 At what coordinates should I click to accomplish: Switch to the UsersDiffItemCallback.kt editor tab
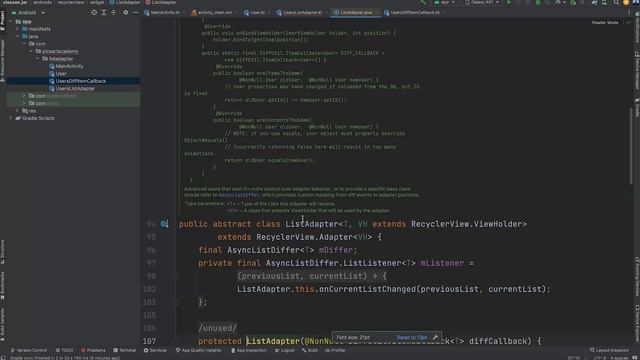click(x=414, y=13)
